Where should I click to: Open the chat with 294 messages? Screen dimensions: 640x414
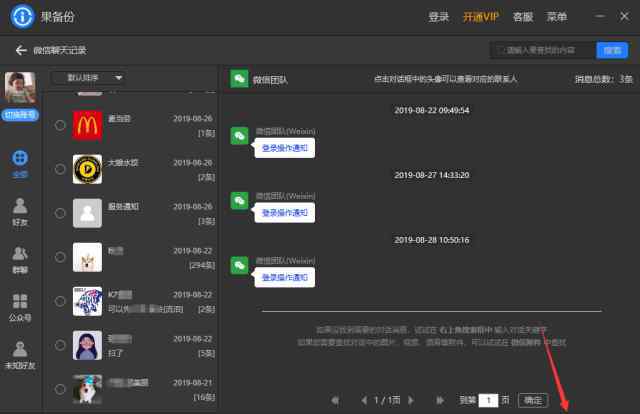[x=87, y=257]
